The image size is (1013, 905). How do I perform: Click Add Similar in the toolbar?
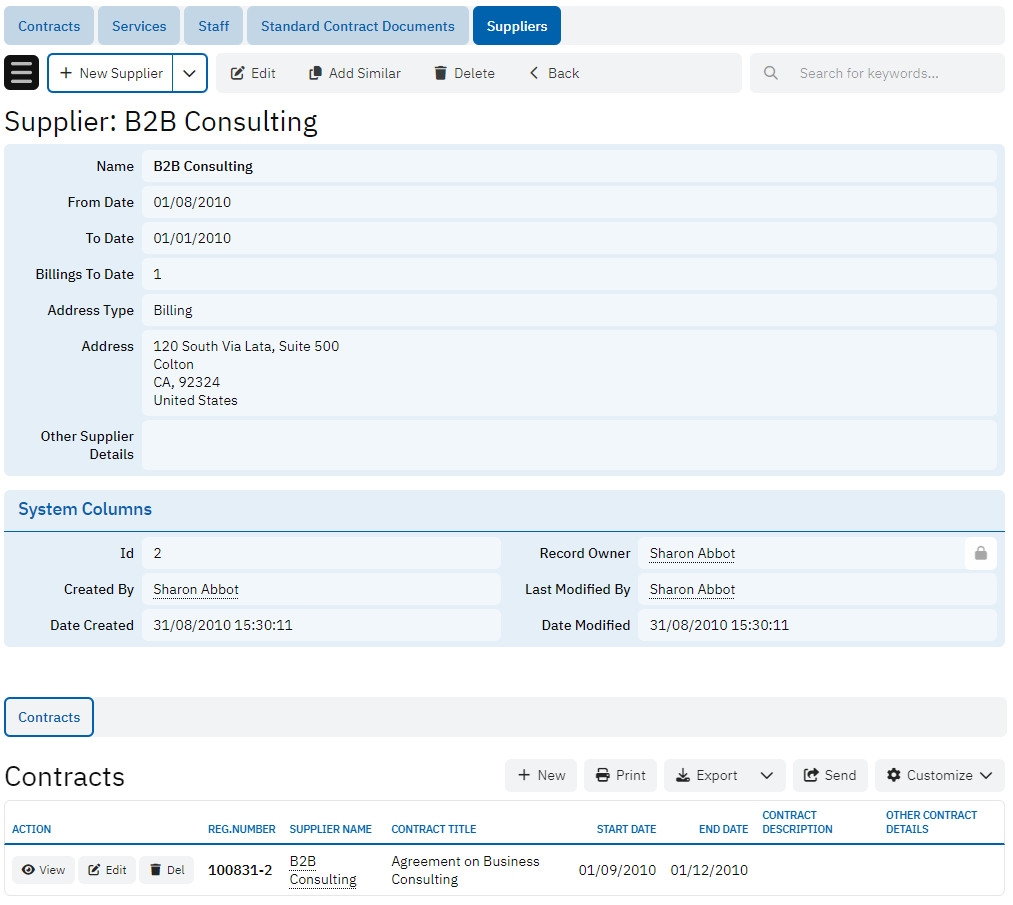click(x=354, y=73)
